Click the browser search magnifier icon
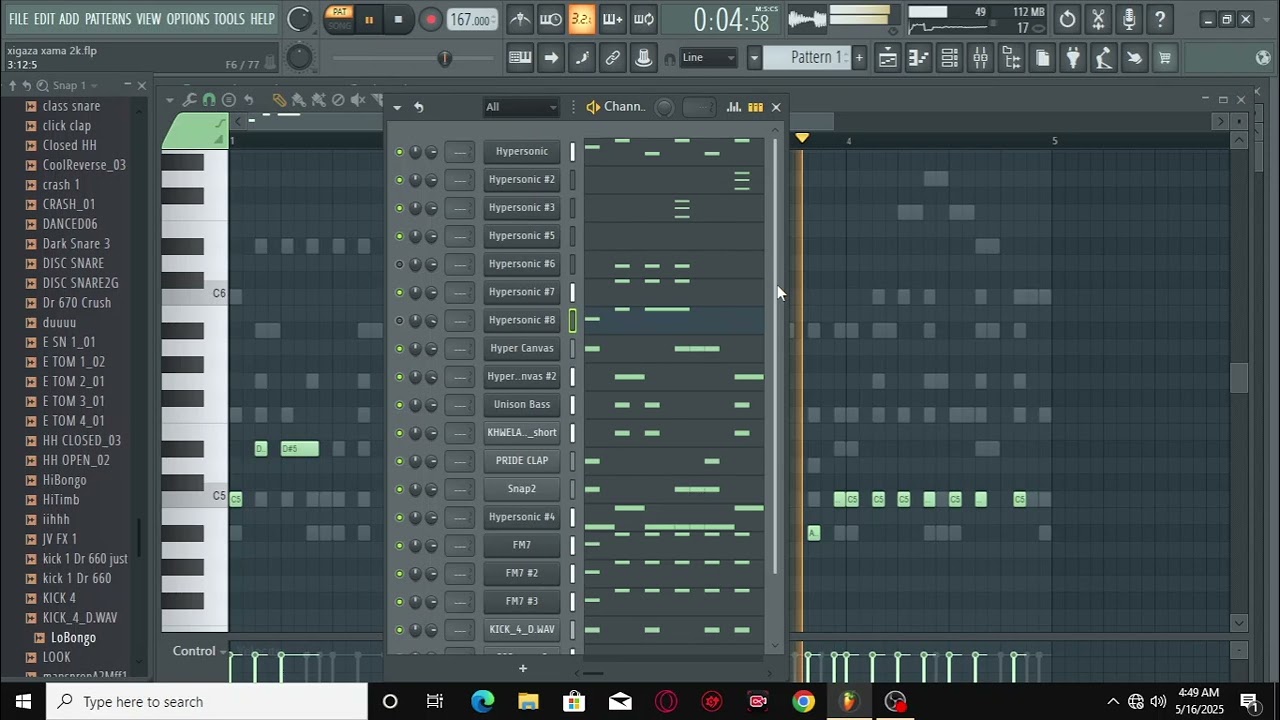 coord(41,86)
